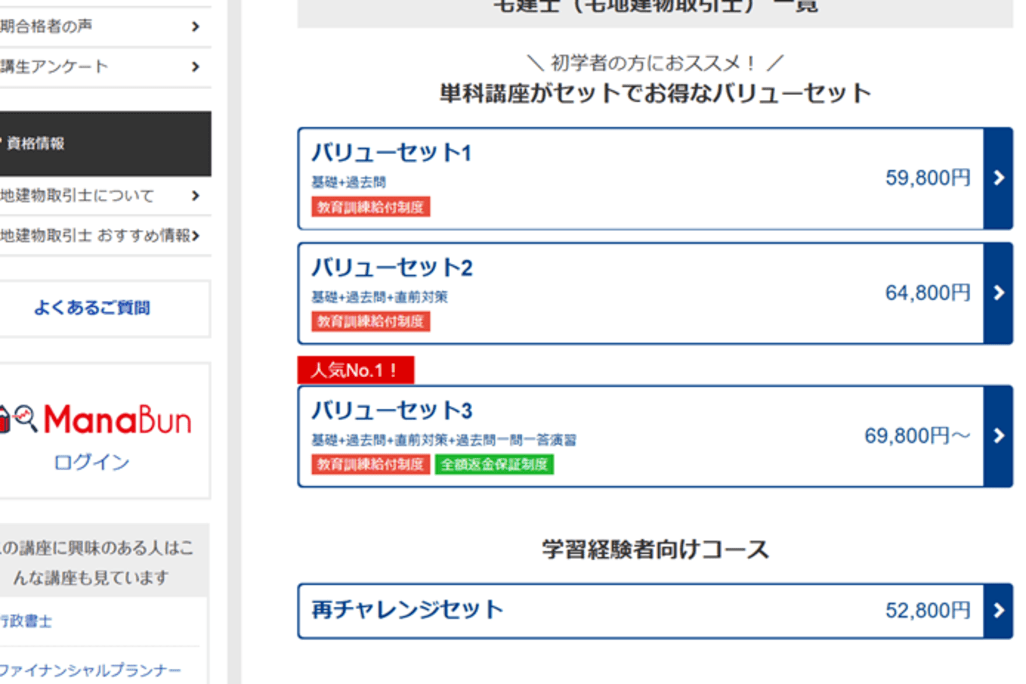This screenshot has height=684, width=1026.
Task: Open the よくあるご質問 button
Action: point(92,308)
